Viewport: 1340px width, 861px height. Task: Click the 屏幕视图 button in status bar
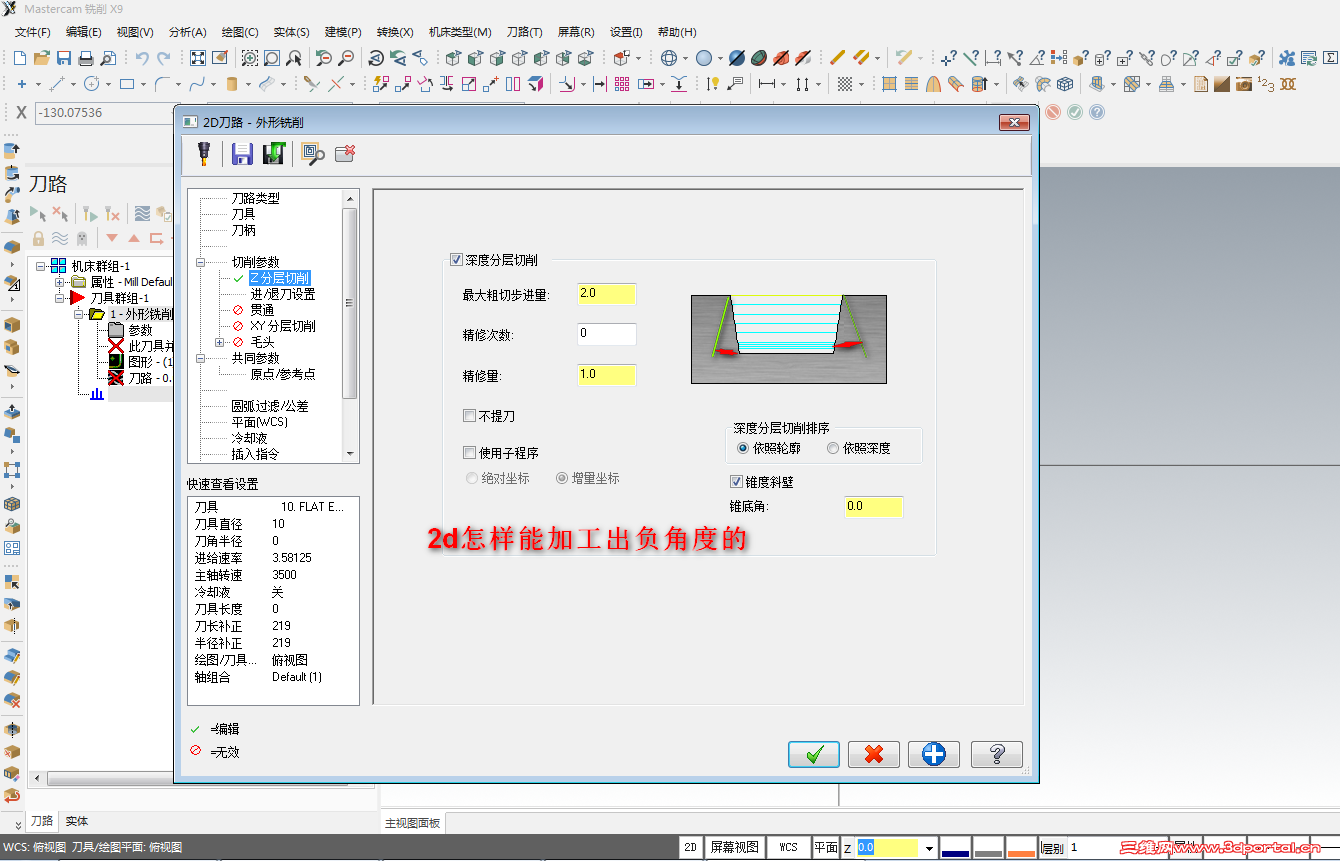734,847
